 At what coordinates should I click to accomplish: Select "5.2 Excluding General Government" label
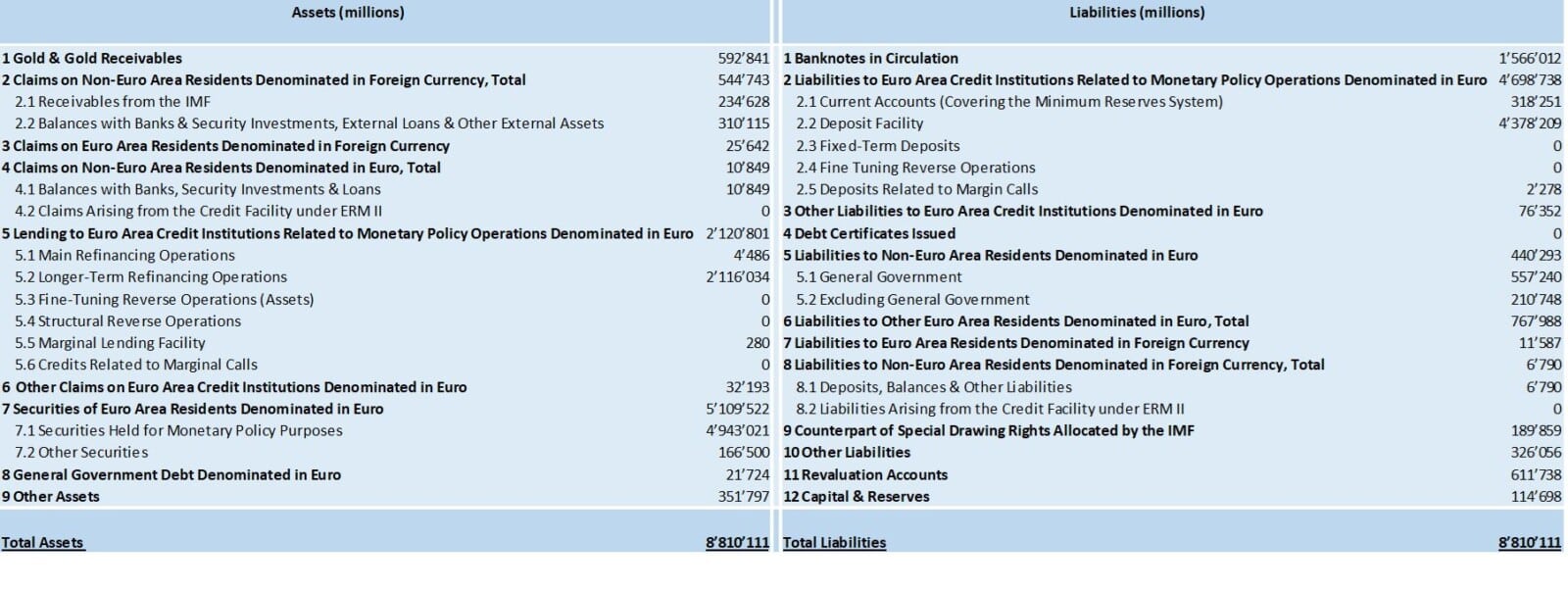[x=913, y=299]
